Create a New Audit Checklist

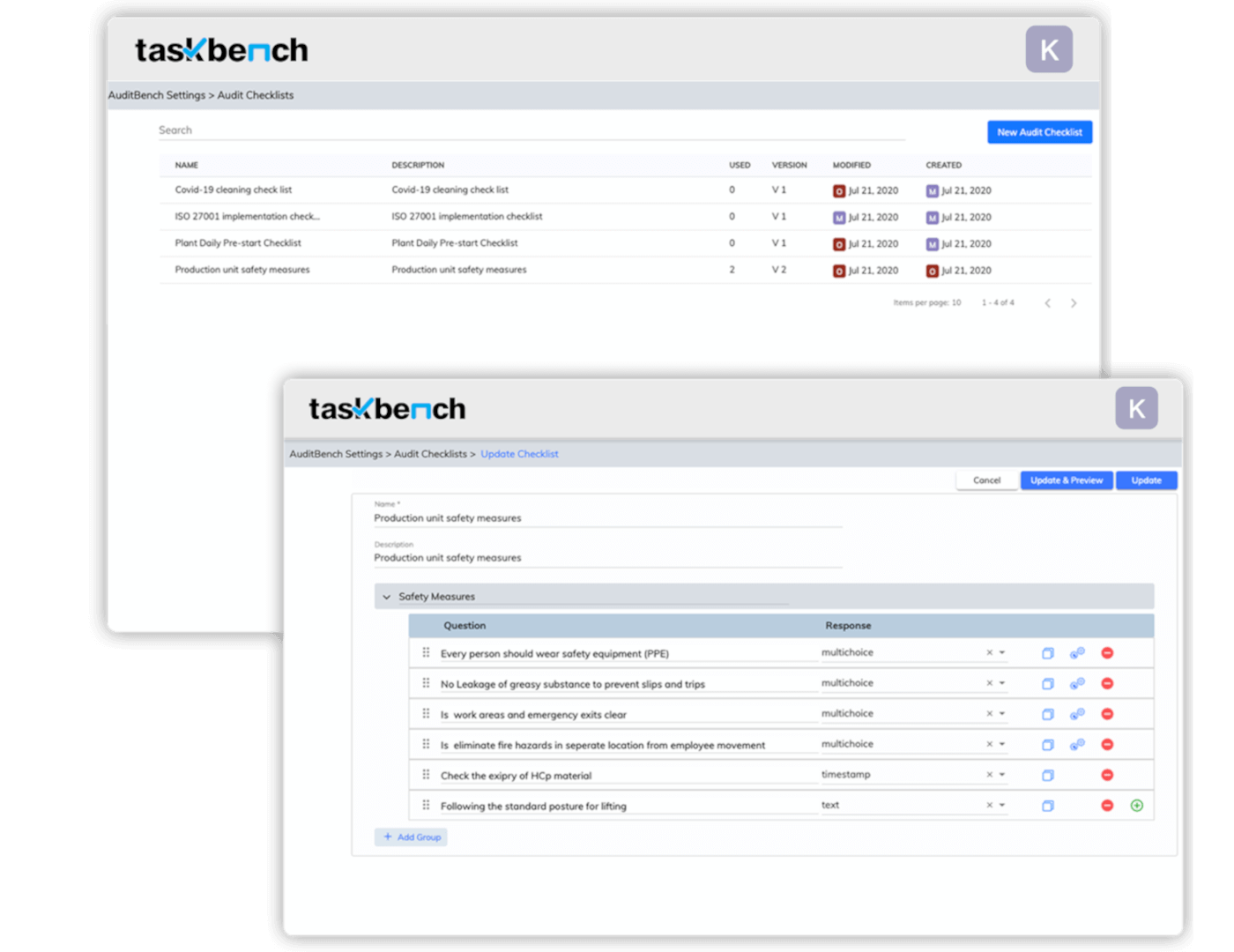pyautogui.click(x=1039, y=131)
